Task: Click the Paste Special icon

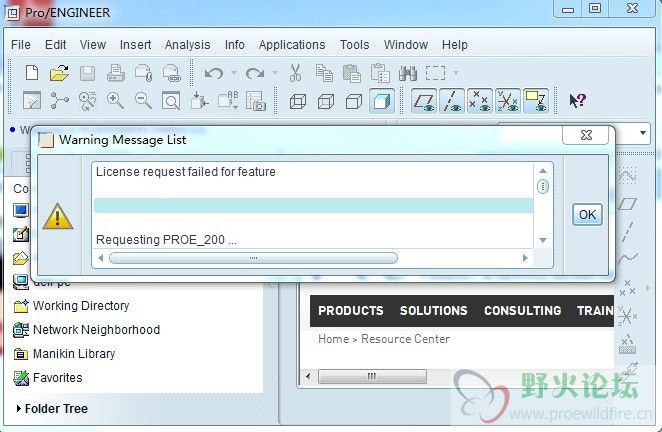Action: (380, 73)
